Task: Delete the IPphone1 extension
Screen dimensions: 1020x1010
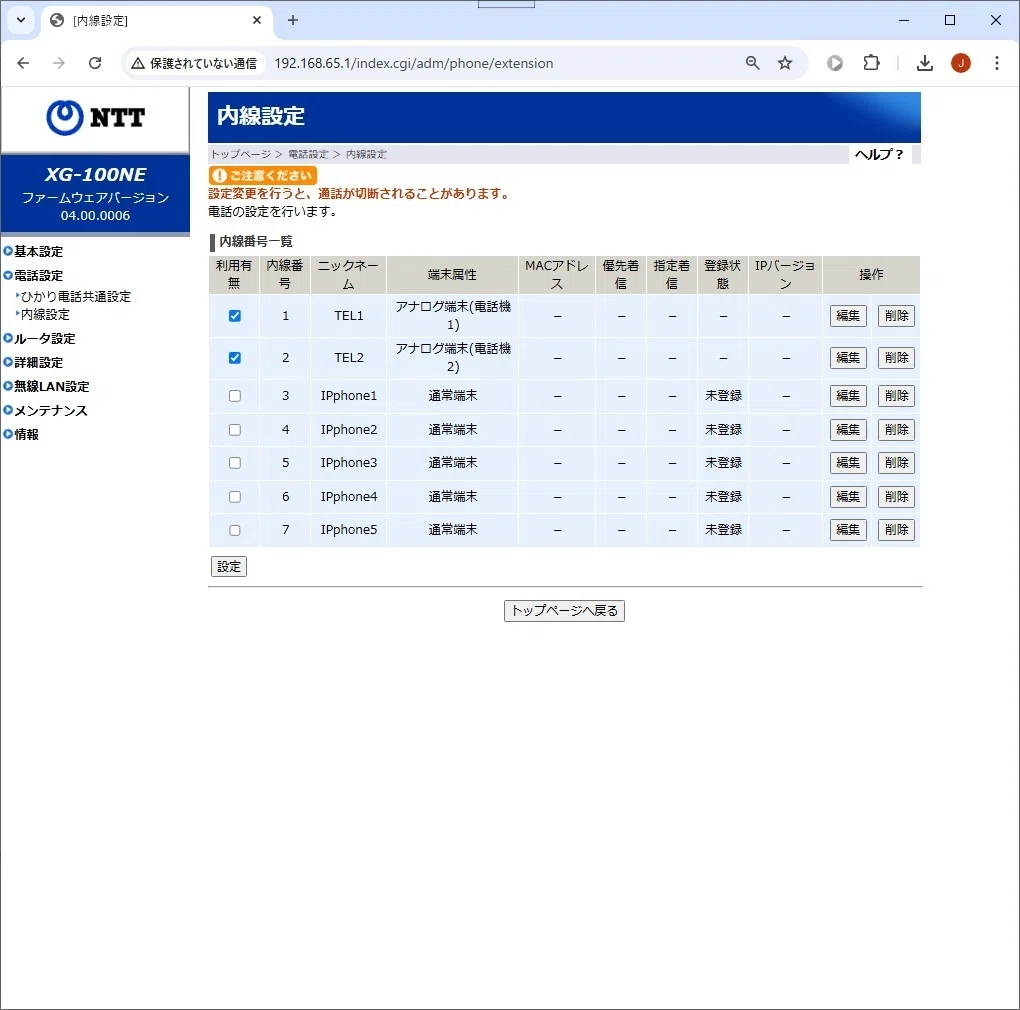Action: tap(896, 396)
